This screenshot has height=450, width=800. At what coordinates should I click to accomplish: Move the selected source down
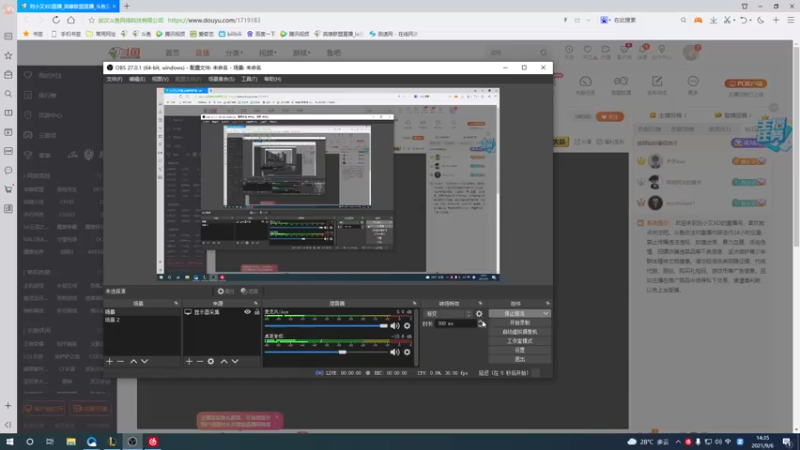tap(235, 361)
